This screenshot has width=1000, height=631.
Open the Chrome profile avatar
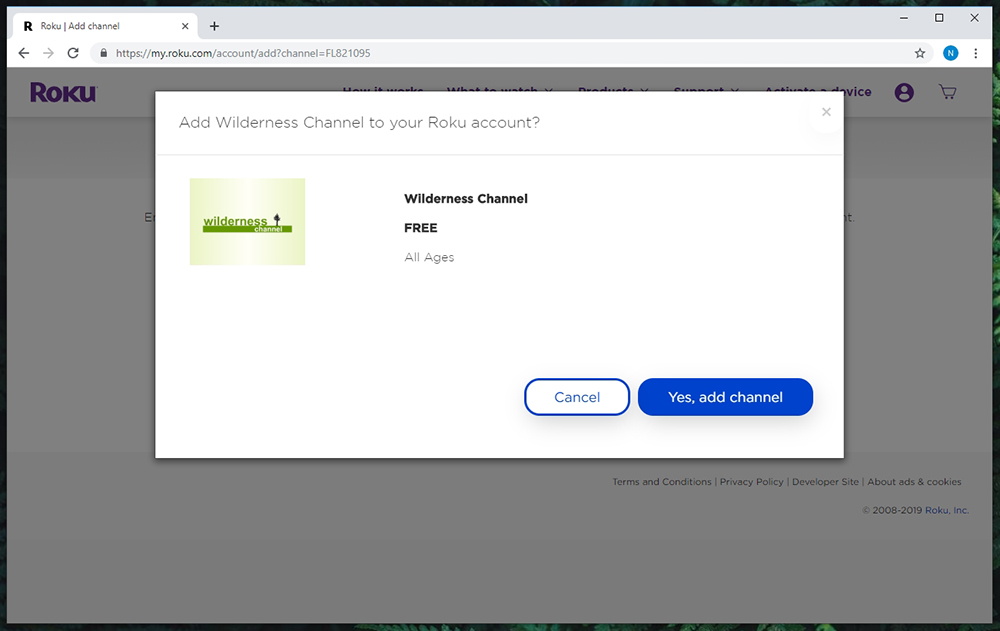(x=950, y=53)
